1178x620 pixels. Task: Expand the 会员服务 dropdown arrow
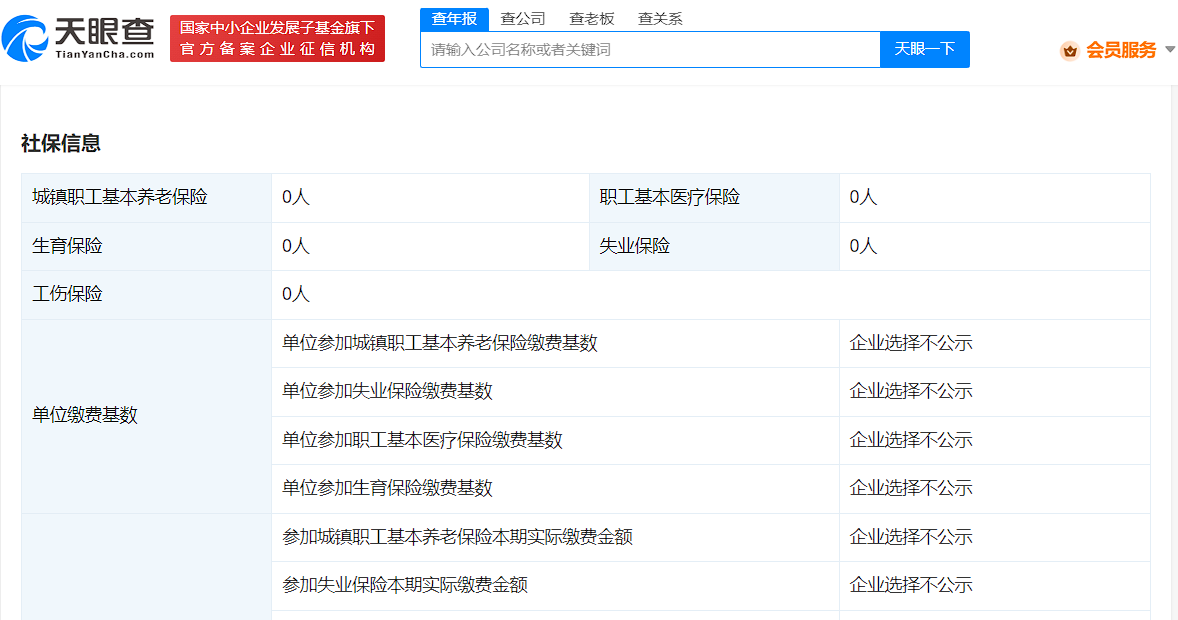pos(1170,50)
